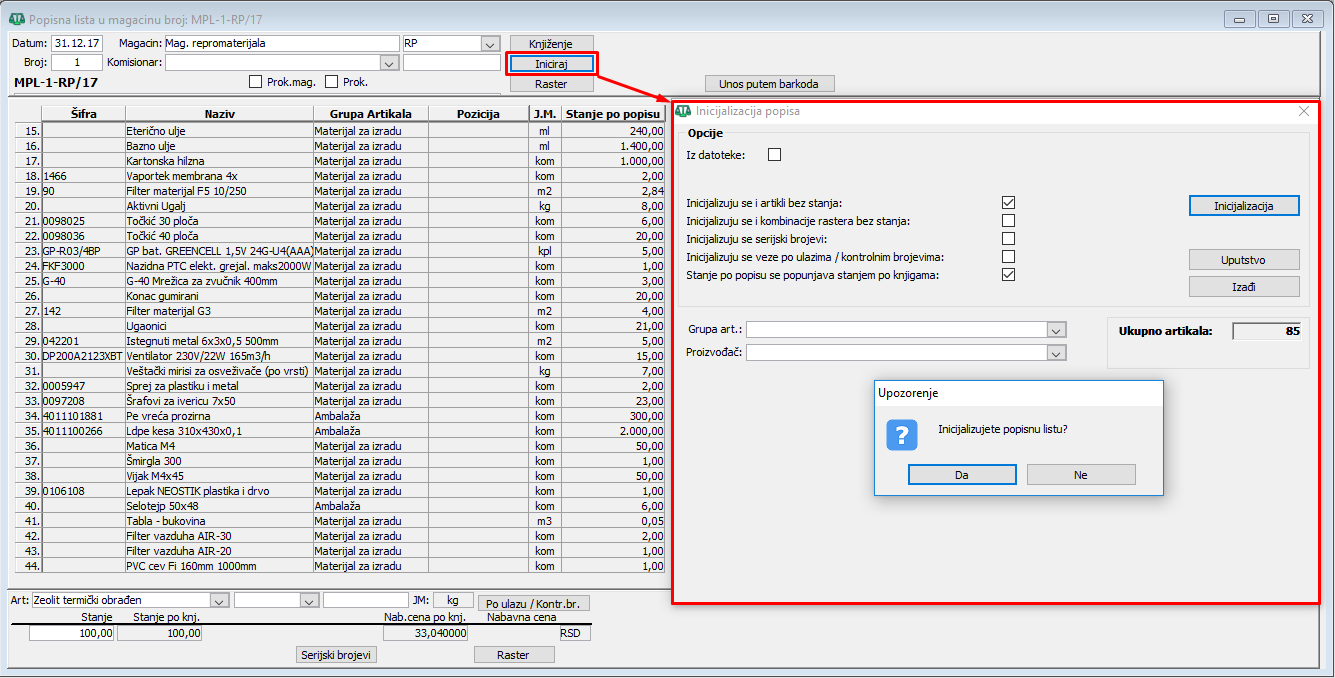The width and height of the screenshot is (1335, 678).
Task: Uncheck Inicijalizuju se i artikli bez stanja
Action: 1008,203
